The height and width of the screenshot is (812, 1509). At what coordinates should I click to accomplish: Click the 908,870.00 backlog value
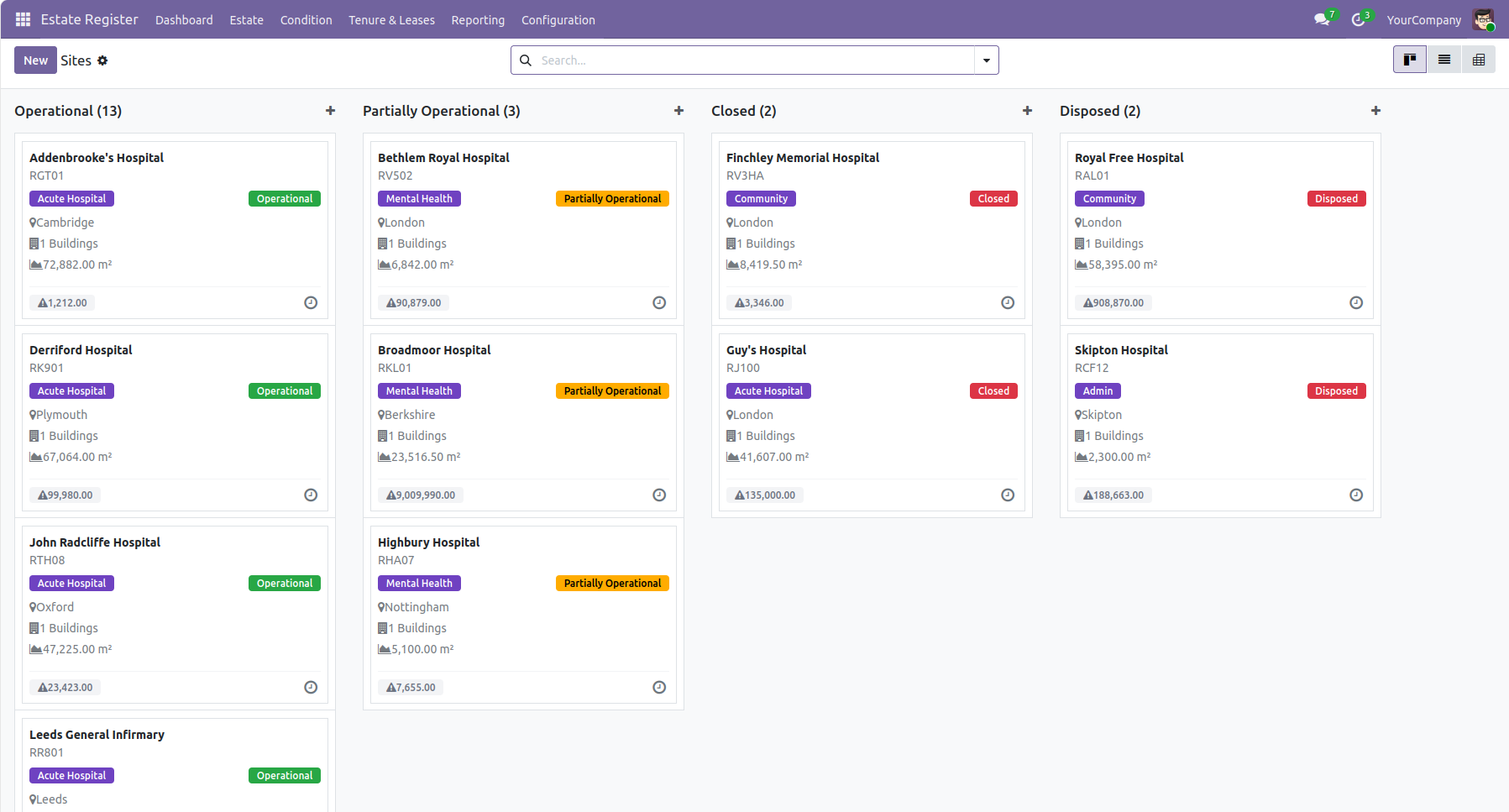[x=1113, y=303]
